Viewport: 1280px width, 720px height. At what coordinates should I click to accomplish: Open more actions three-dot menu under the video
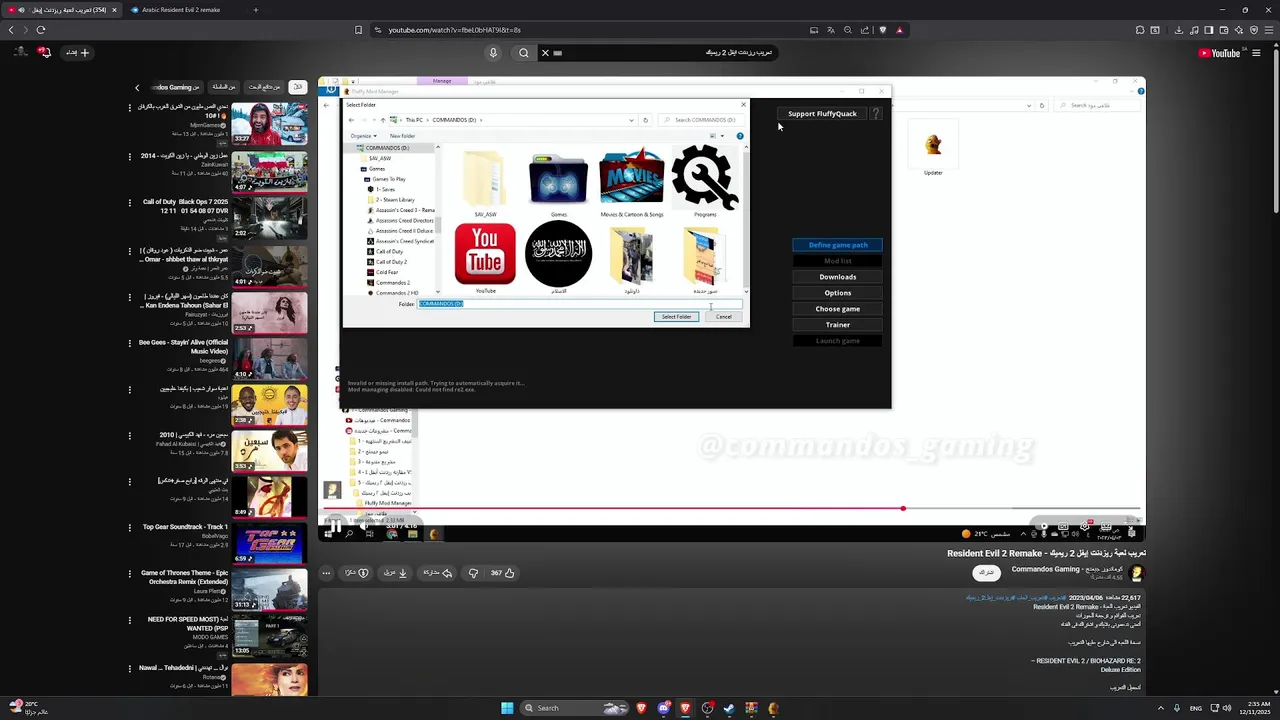326,573
